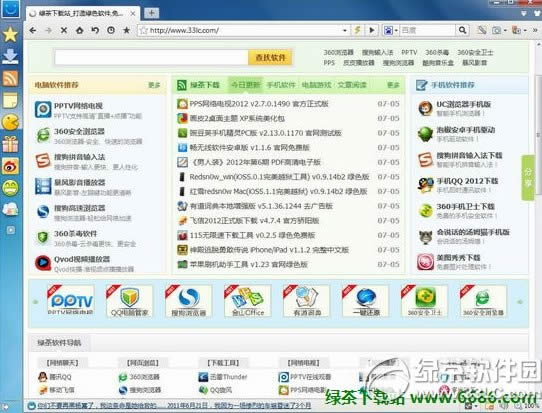Stop page loading with X button
The width and height of the screenshot is (542, 413).
(64, 30)
